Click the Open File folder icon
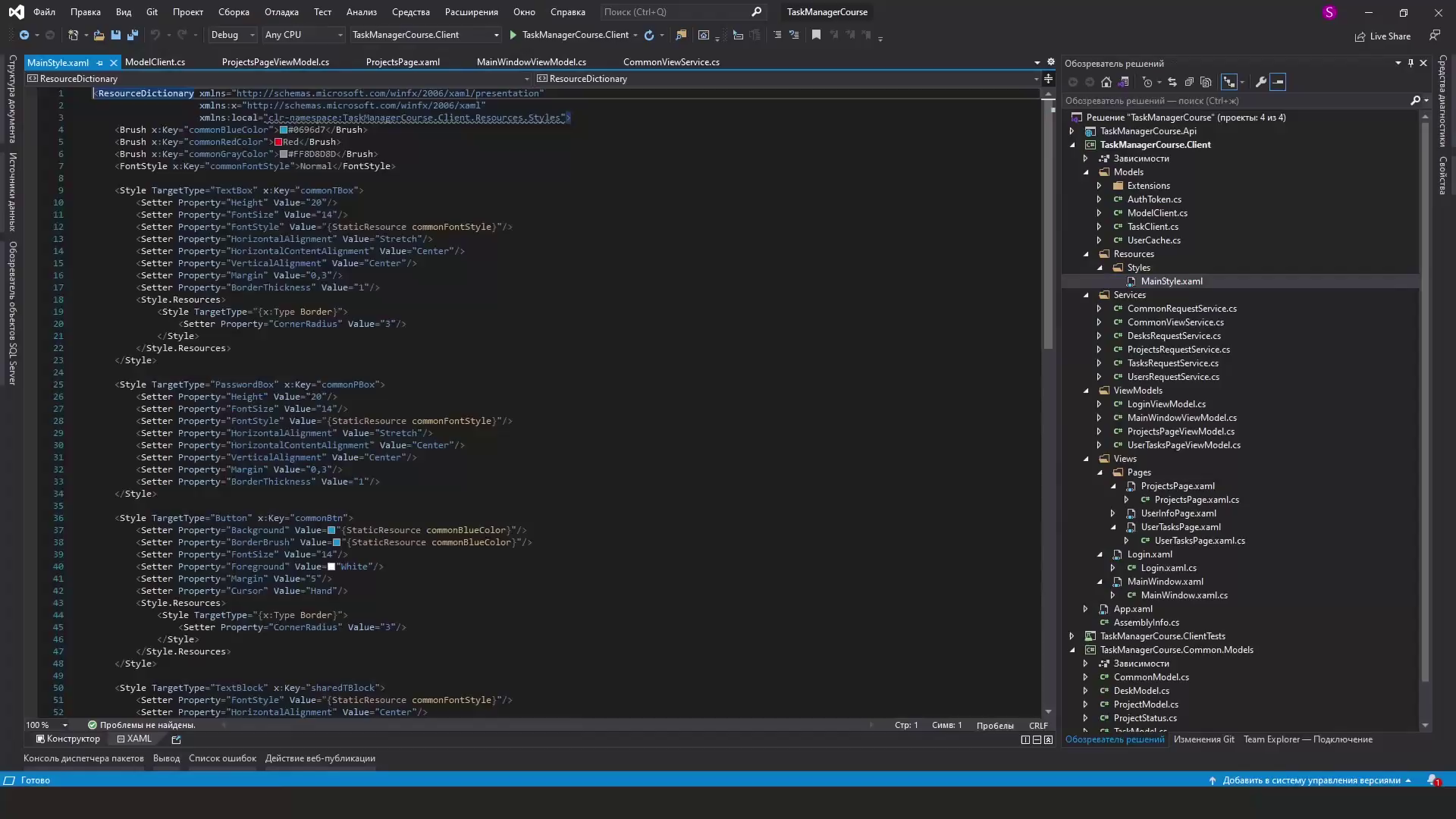Viewport: 1456px width, 819px height. 99,35
